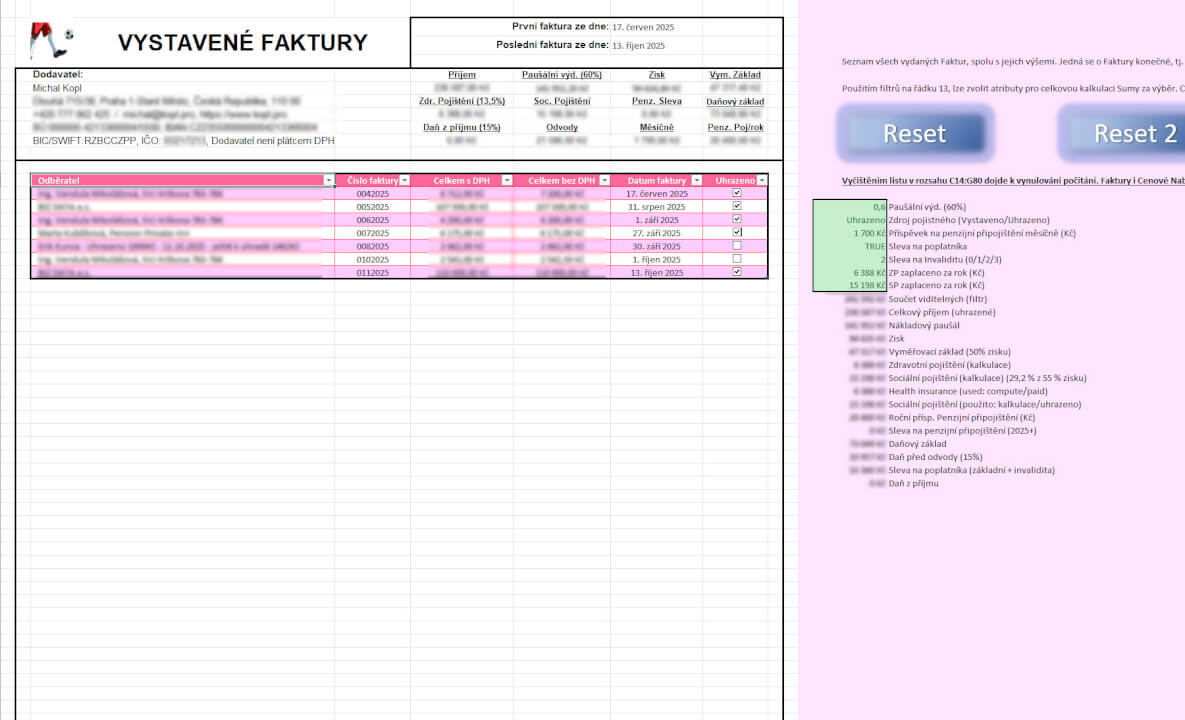Image resolution: width=1185 pixels, height=720 pixels.
Task: Click the Zdr. Pojištění (13,5%) header
Action: pos(462,101)
